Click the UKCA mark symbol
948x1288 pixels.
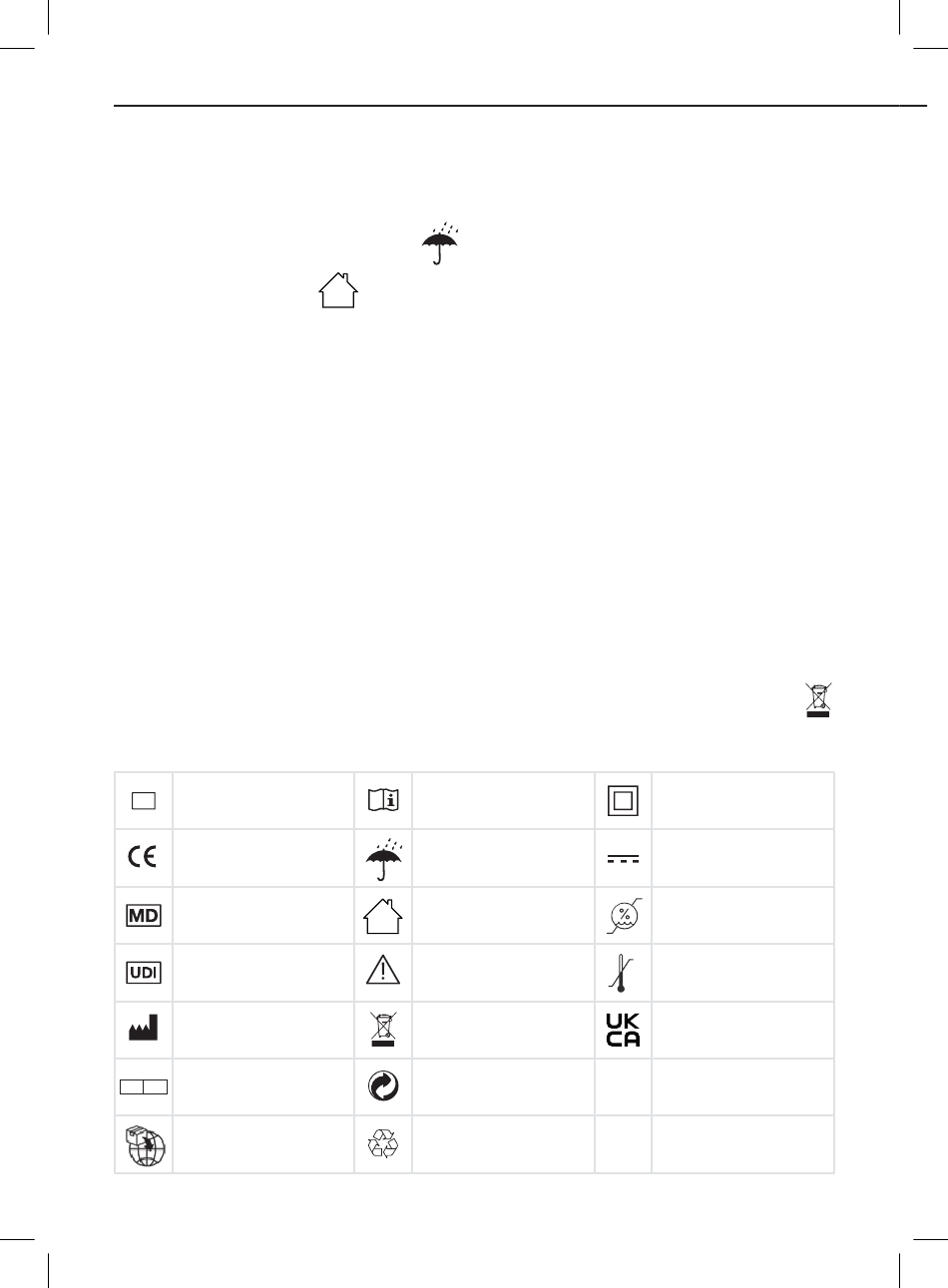coord(624,1031)
